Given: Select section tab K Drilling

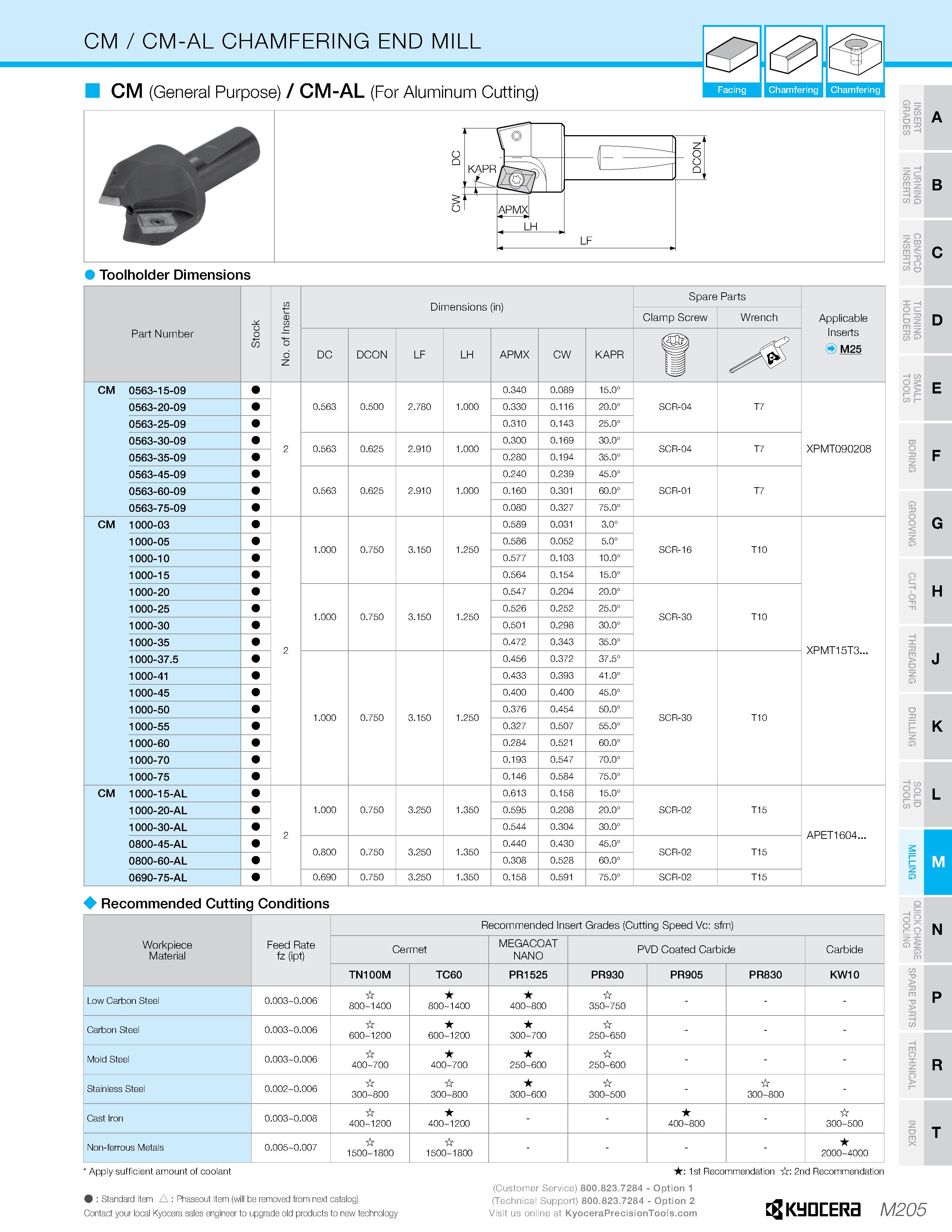Looking at the screenshot, I should point(925,727).
